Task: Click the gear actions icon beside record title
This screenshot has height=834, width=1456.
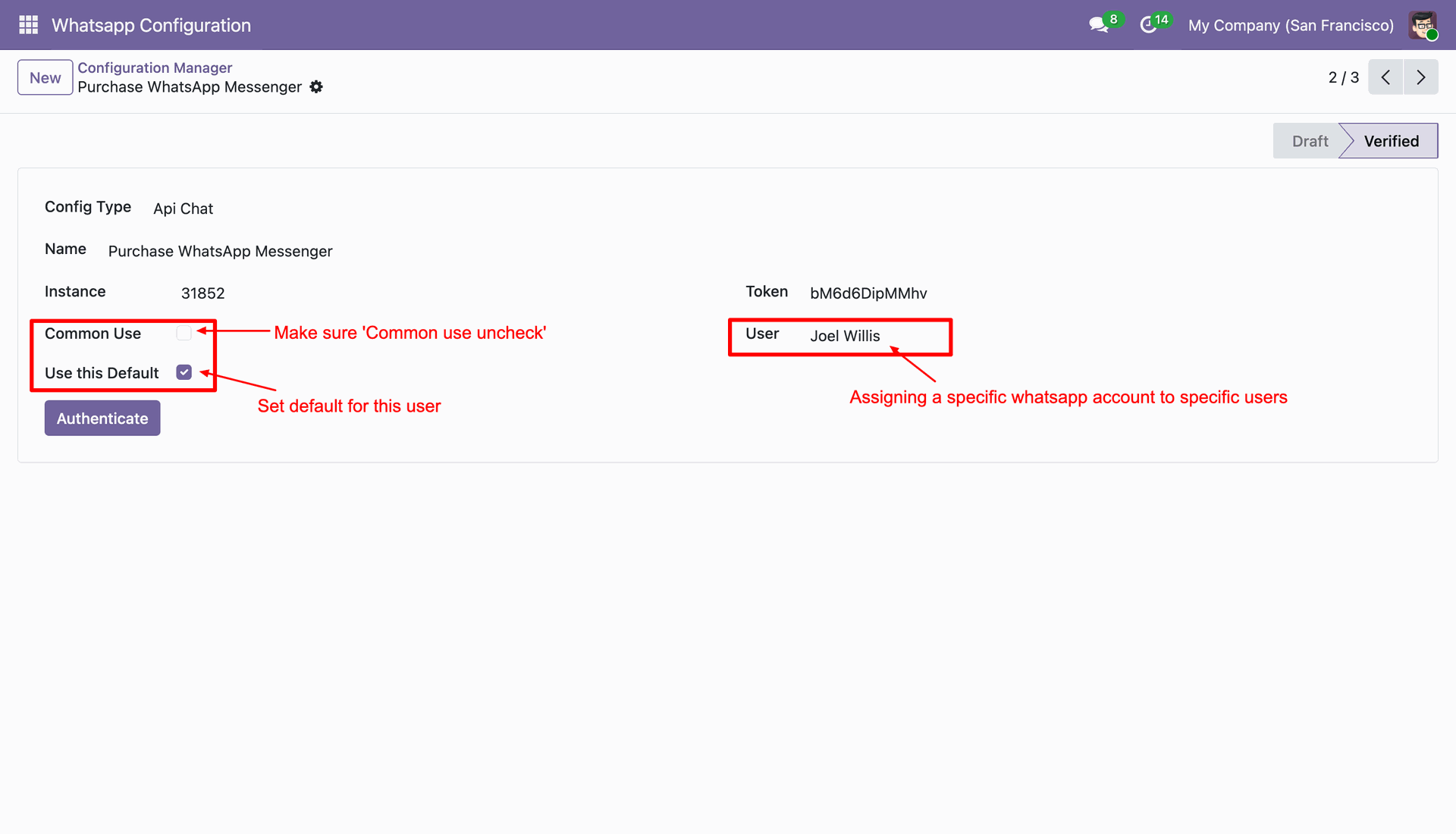Action: pos(316,87)
